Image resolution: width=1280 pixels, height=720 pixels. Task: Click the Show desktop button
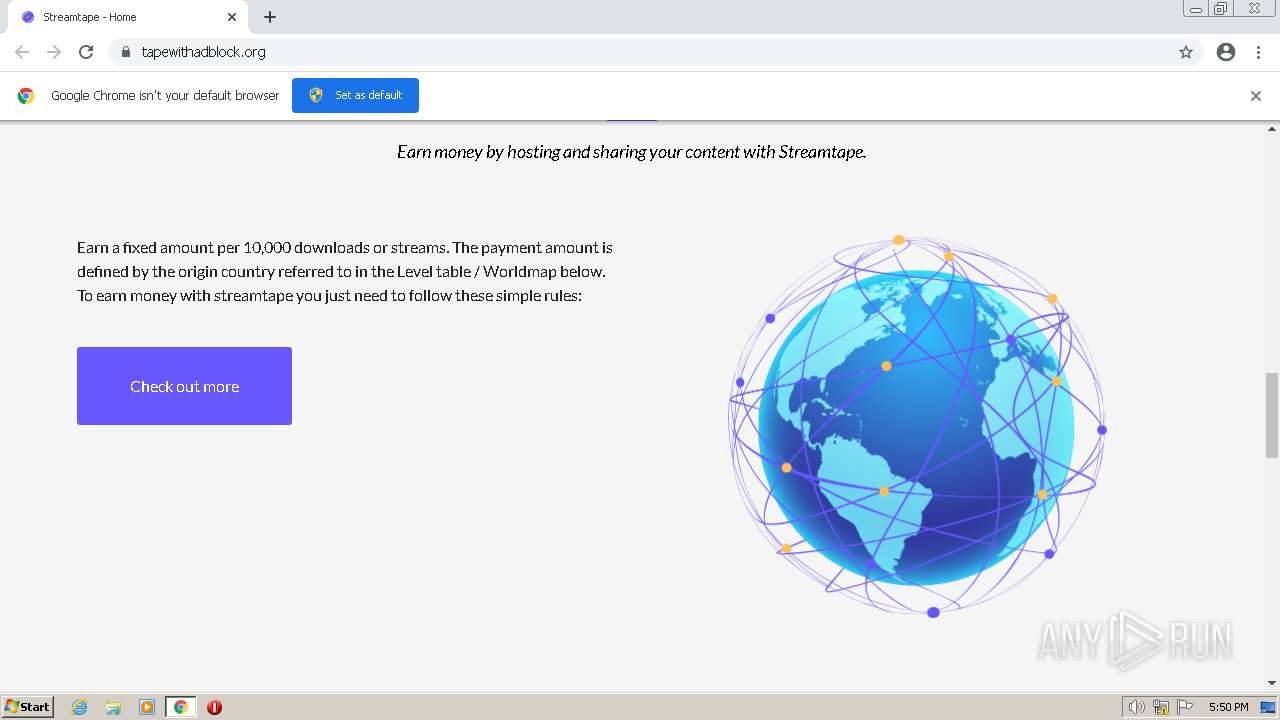[1269, 707]
